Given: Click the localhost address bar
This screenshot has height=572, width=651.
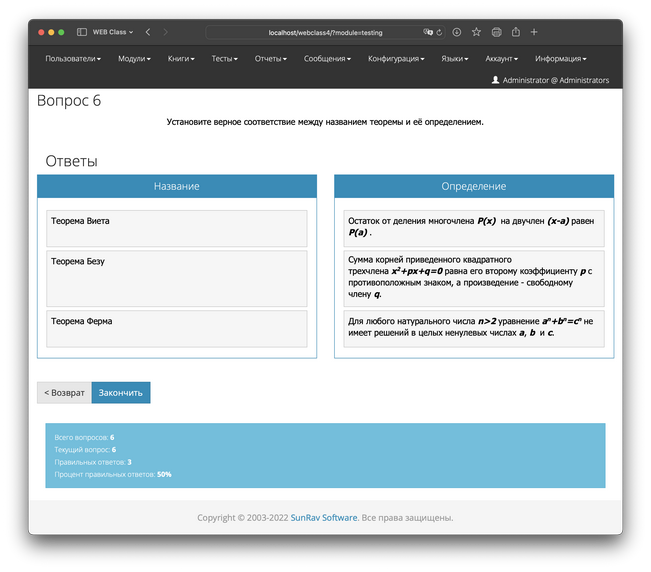Looking at the screenshot, I should click(x=325, y=32).
